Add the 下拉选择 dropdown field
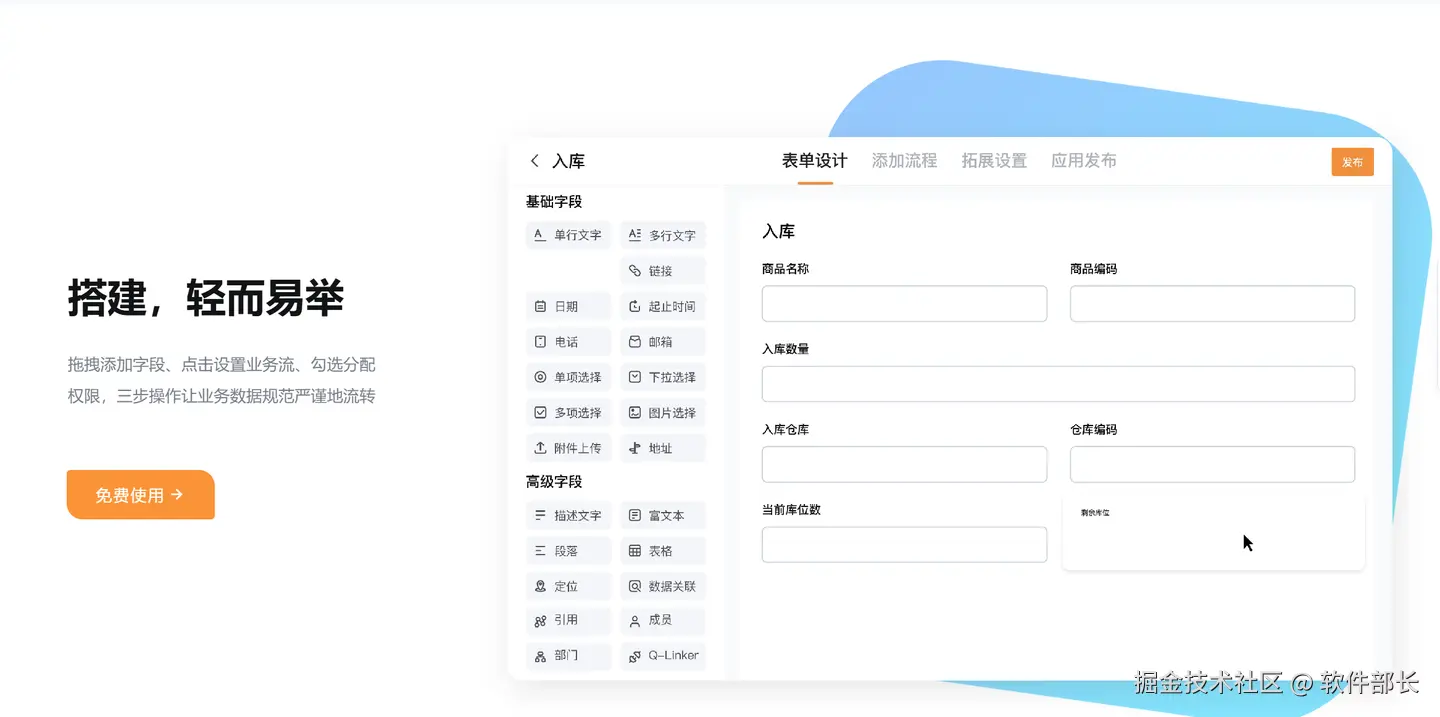1440x717 pixels. coord(663,377)
